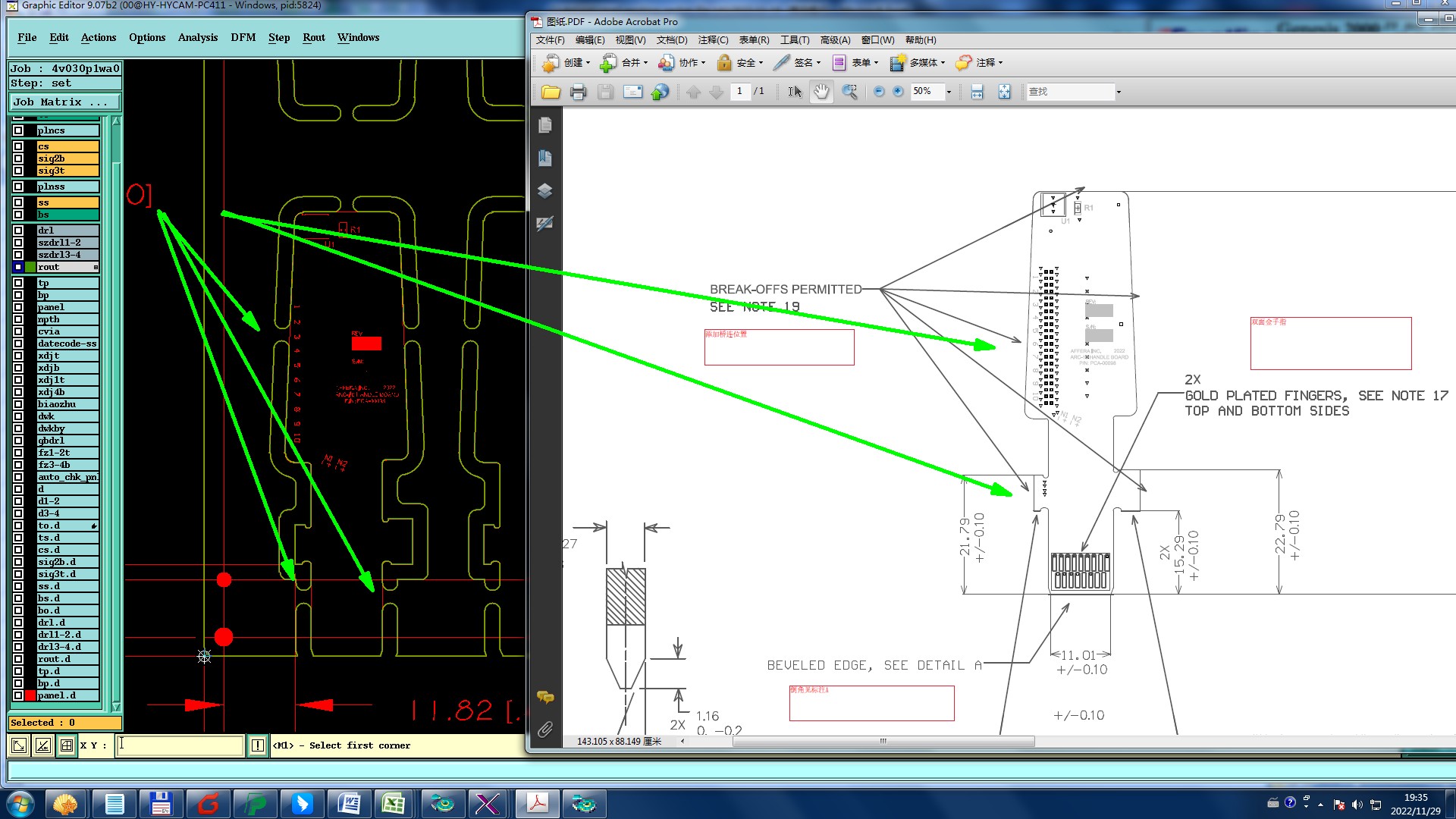
Task: Click the Print icon in Acrobat toolbar
Action: point(578,92)
